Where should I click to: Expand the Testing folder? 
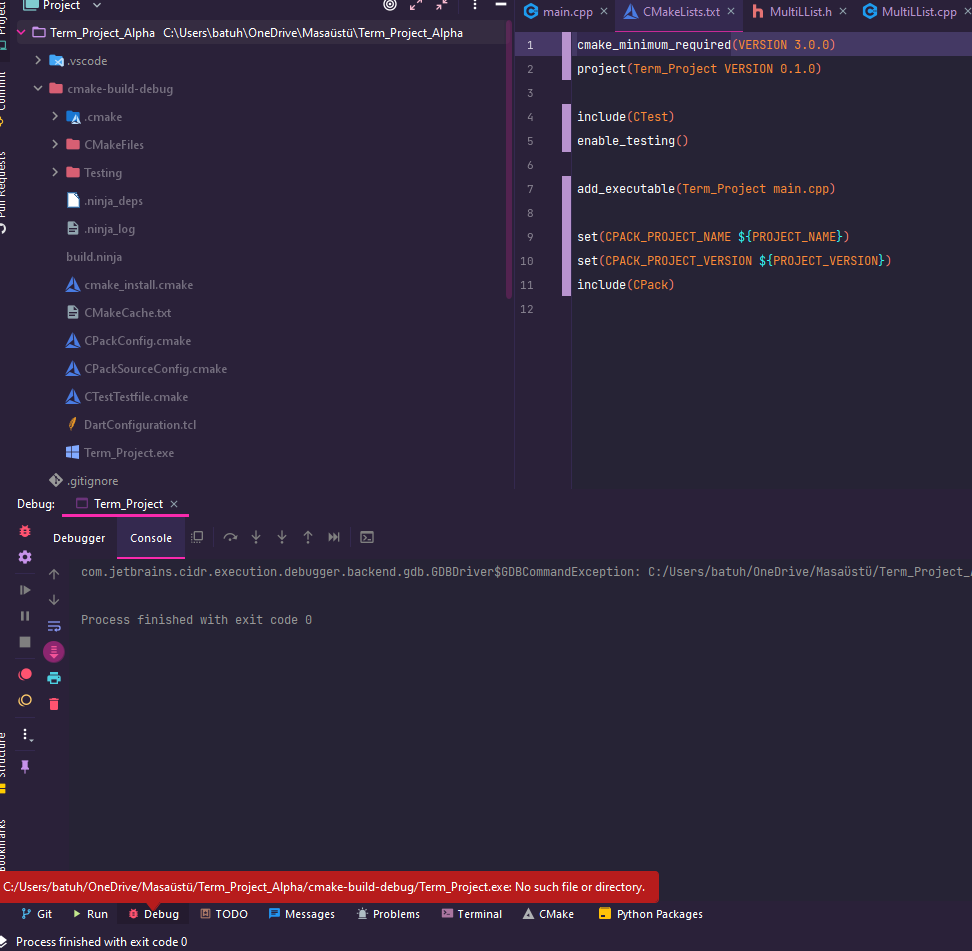55,172
